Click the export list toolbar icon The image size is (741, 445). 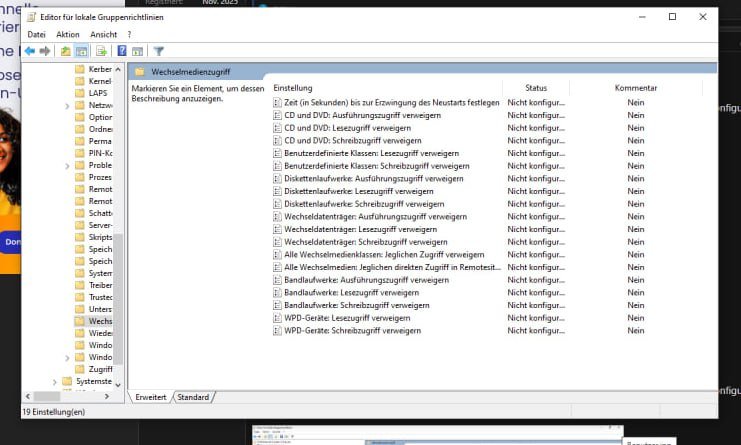point(101,51)
